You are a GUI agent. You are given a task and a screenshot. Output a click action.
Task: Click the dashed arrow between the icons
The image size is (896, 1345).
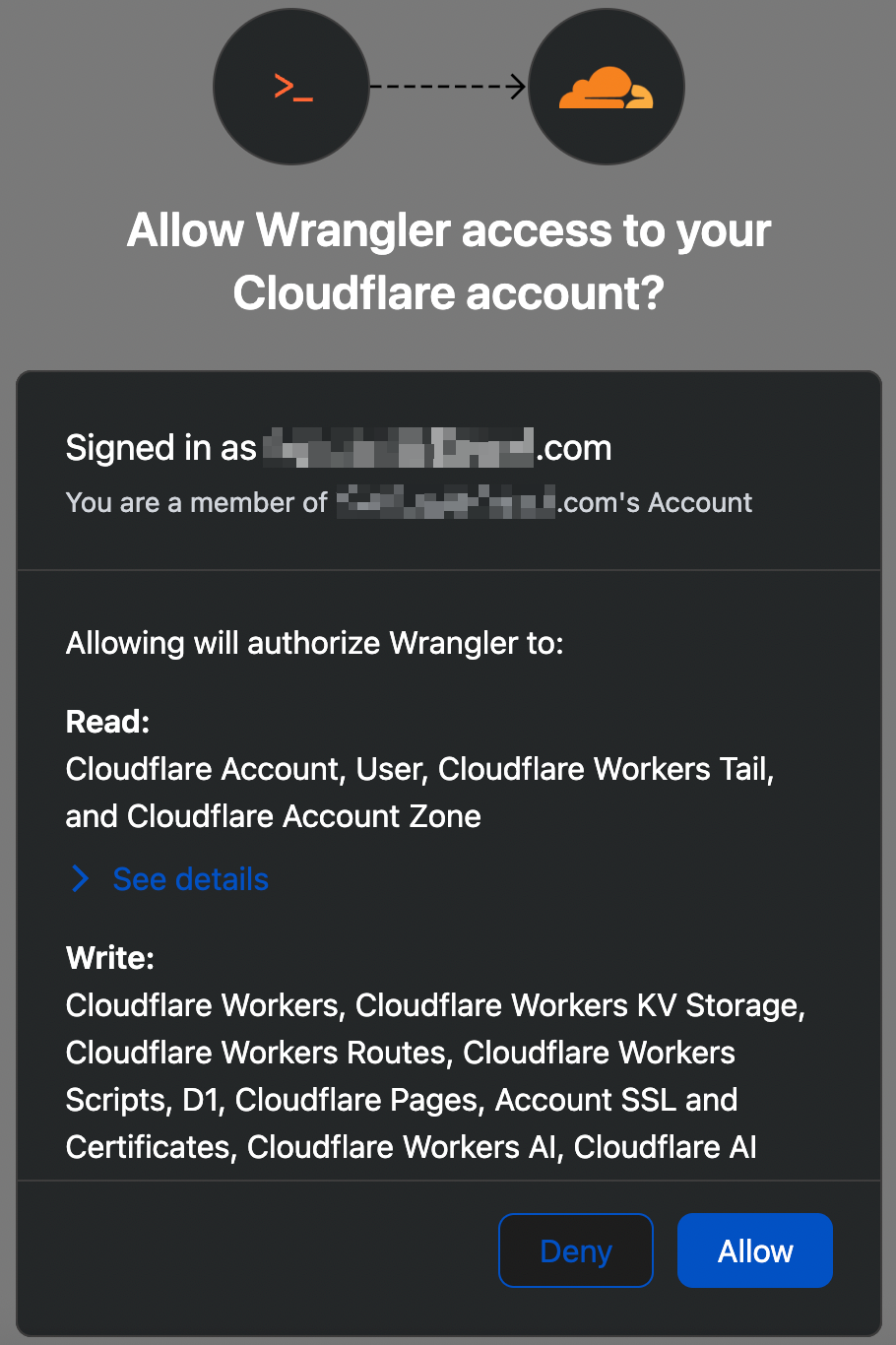(448, 88)
